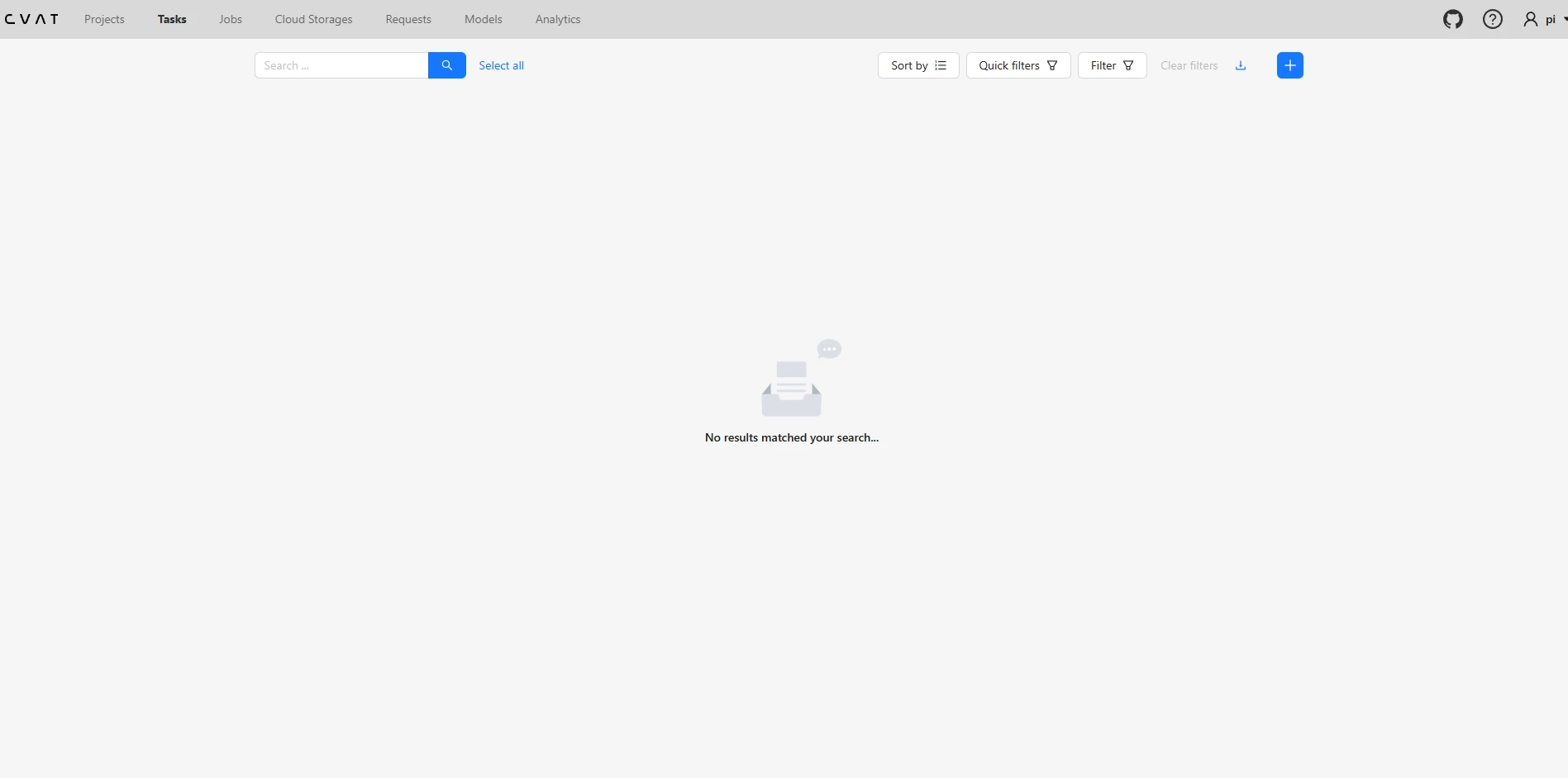Open the help question mark icon
Image resolution: width=1568 pixels, height=778 pixels.
[1493, 19]
